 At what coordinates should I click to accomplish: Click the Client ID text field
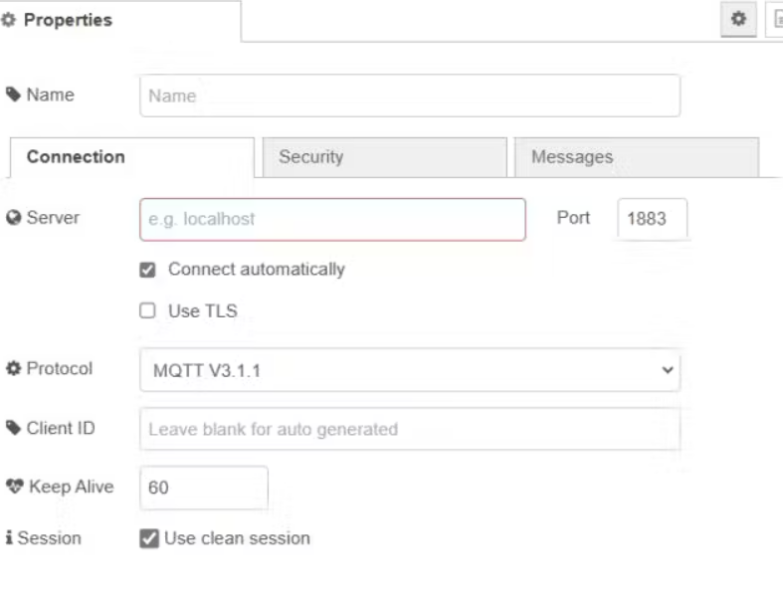pyautogui.click(x=410, y=429)
